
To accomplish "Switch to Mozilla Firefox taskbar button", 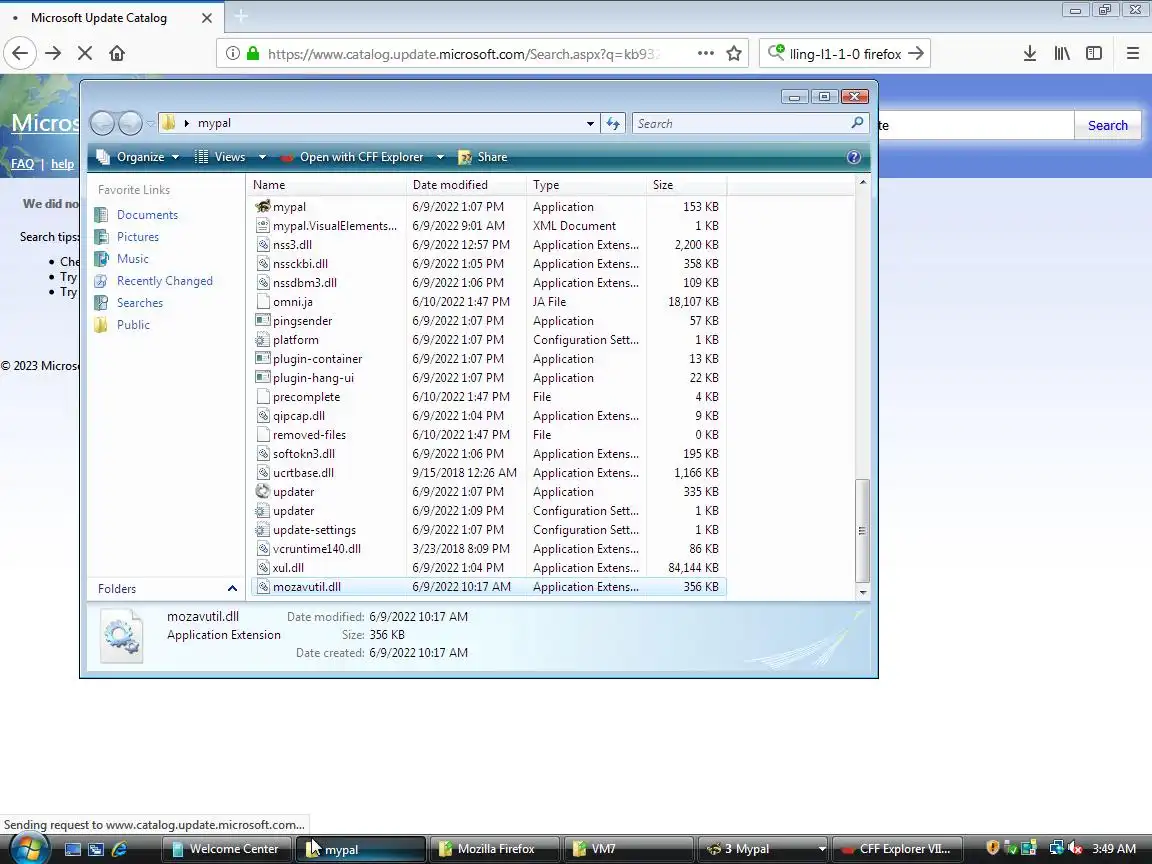I will tap(494, 849).
